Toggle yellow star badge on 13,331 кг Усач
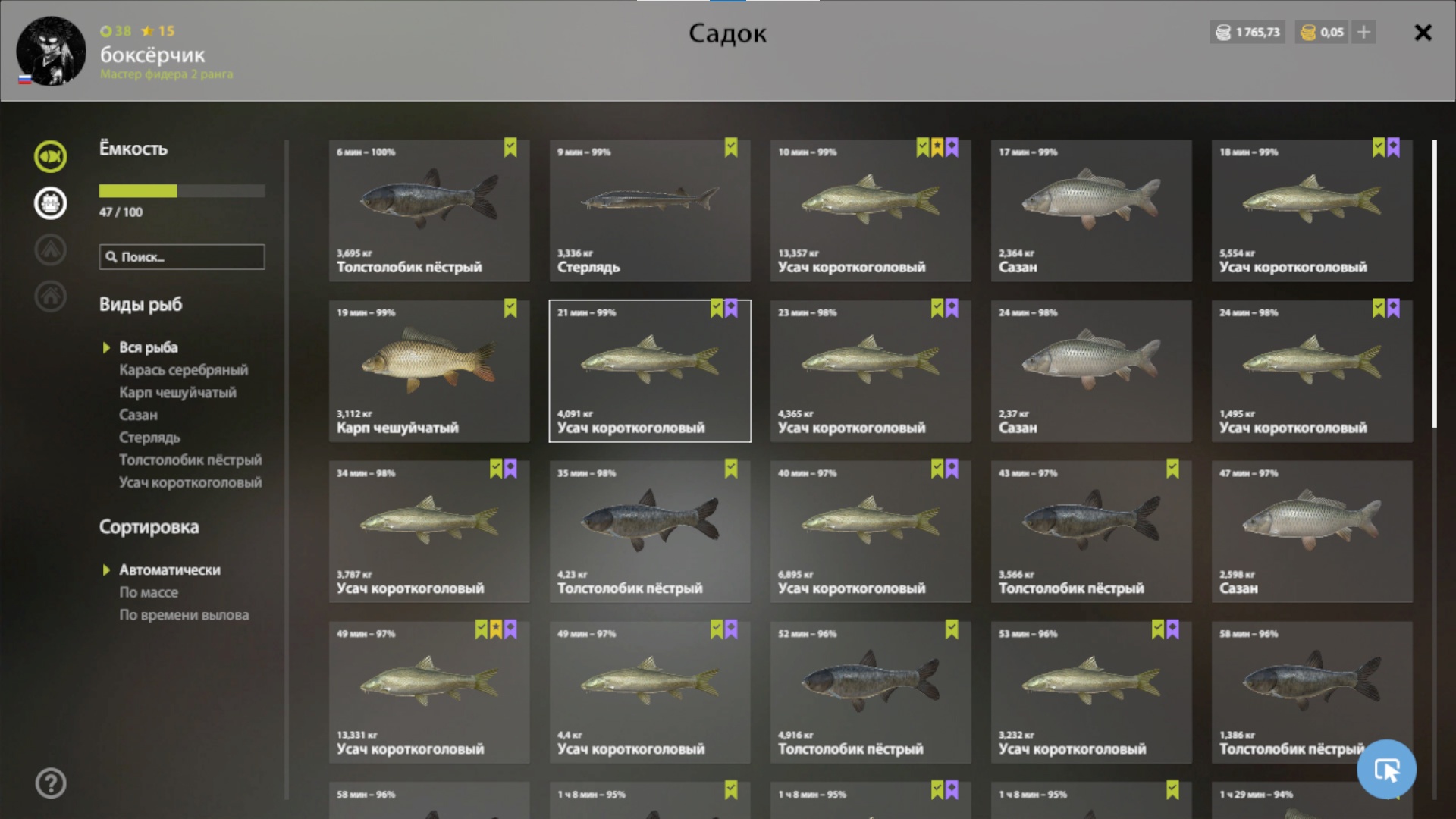This screenshot has height=819, width=1456. (x=496, y=629)
